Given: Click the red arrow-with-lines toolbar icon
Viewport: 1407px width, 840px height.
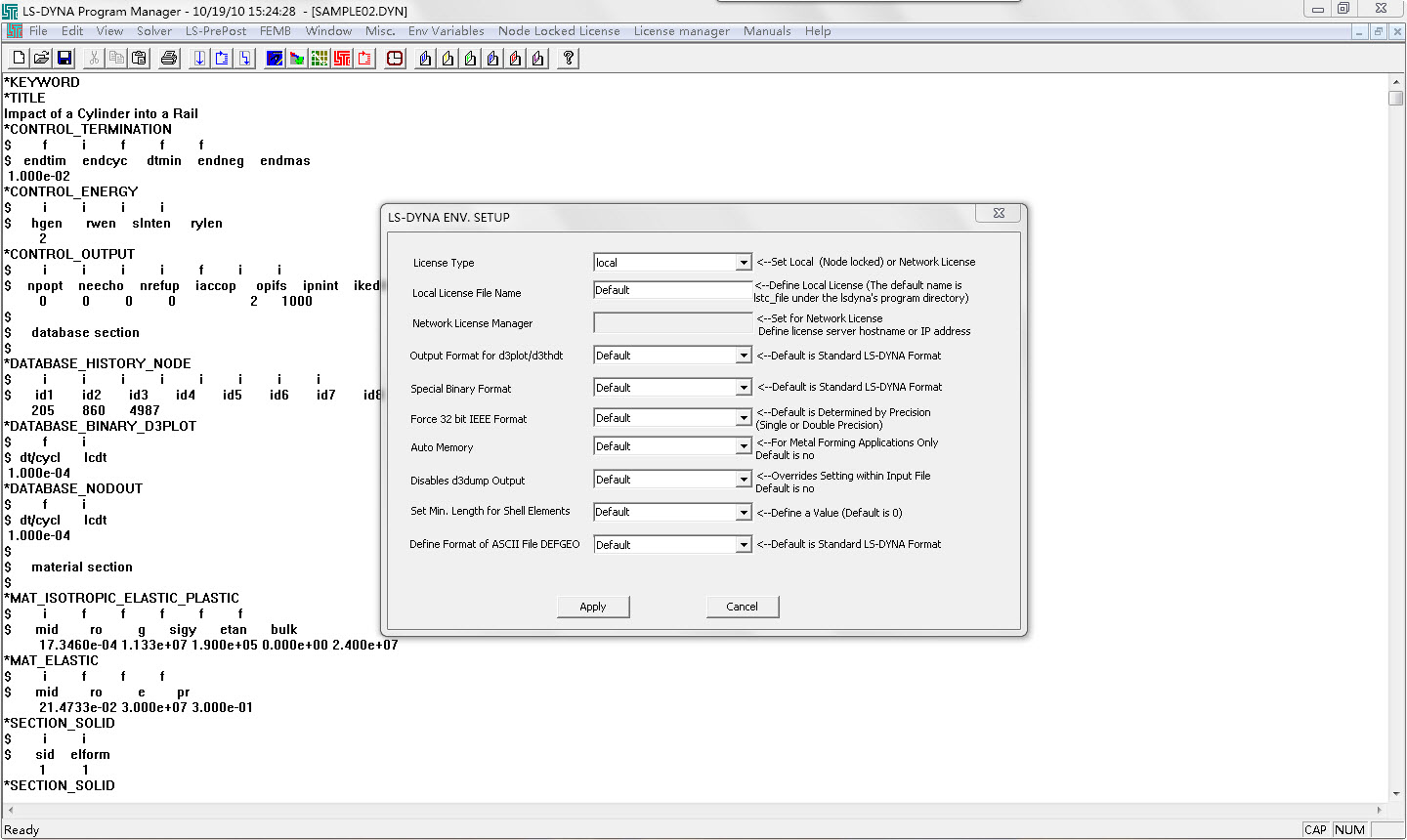Looking at the screenshot, I should 364,59.
